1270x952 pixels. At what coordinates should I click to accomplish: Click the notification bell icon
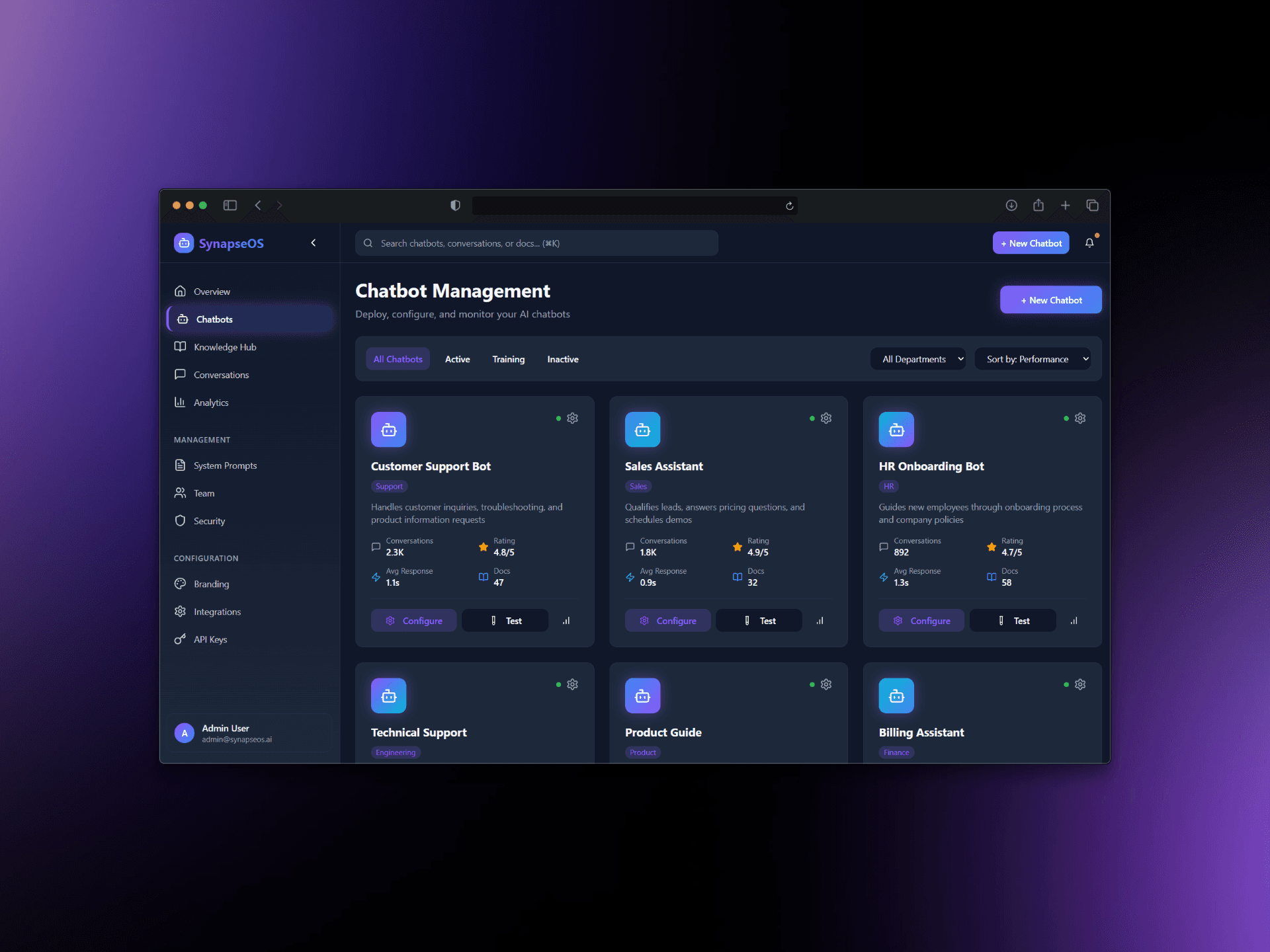1089,243
